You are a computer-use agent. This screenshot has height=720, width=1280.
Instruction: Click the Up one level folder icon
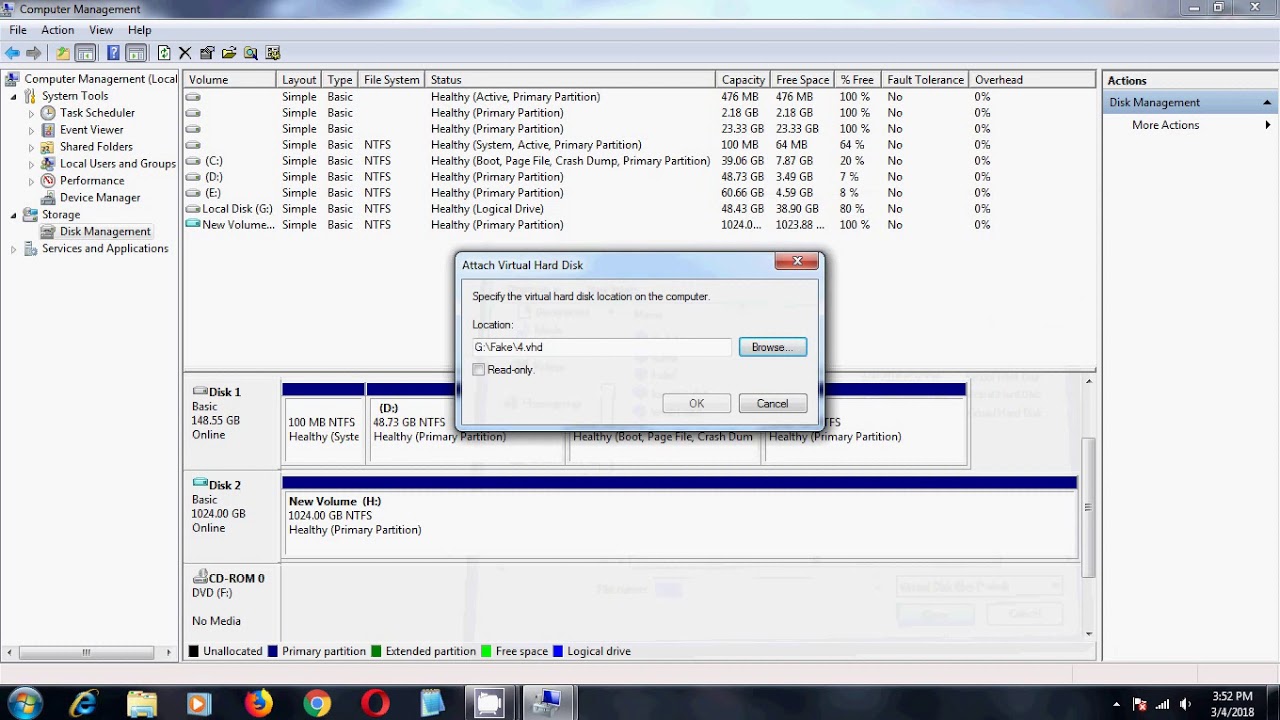tap(63, 53)
